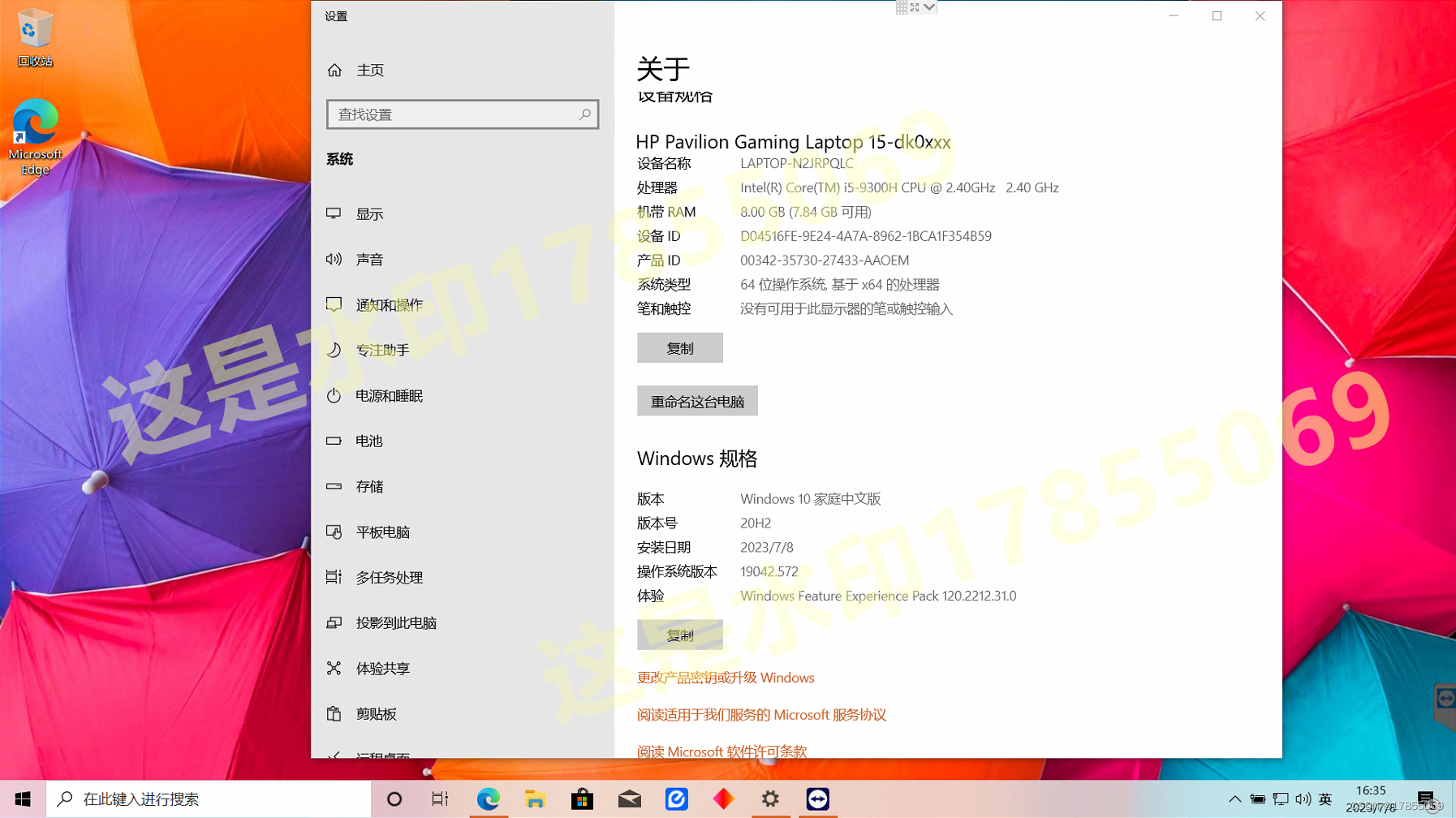Open red diamond app on taskbar
Image resolution: width=1456 pixels, height=818 pixels.
pyautogui.click(x=723, y=799)
